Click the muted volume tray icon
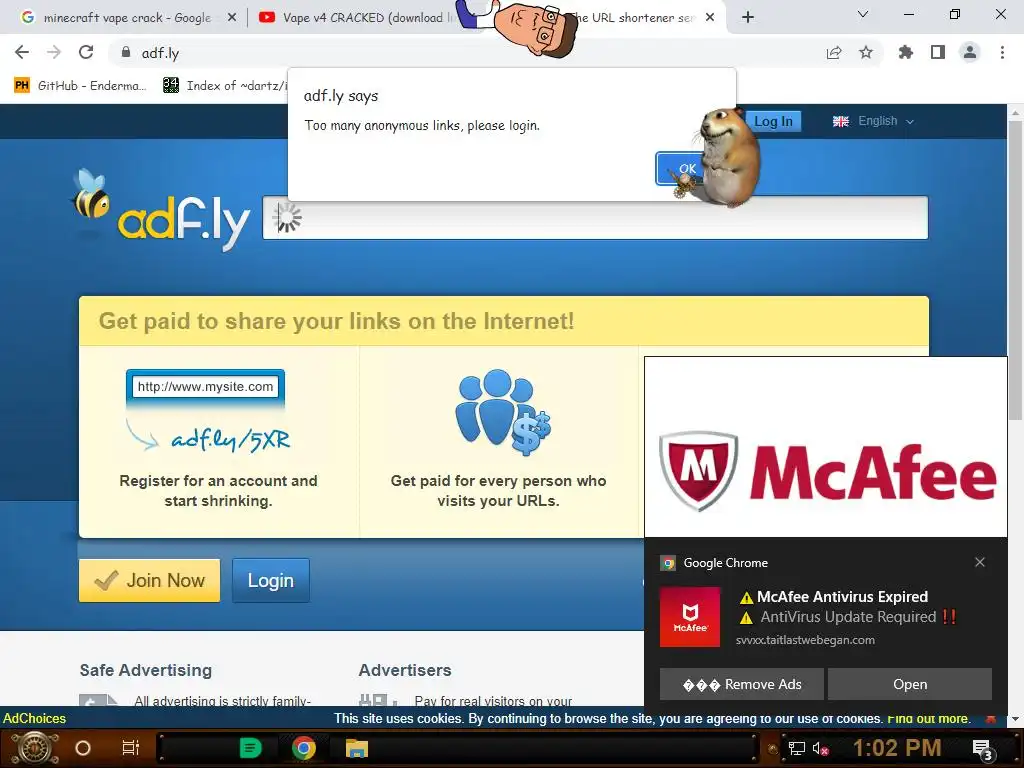Viewport: 1024px width, 768px height. click(820, 748)
